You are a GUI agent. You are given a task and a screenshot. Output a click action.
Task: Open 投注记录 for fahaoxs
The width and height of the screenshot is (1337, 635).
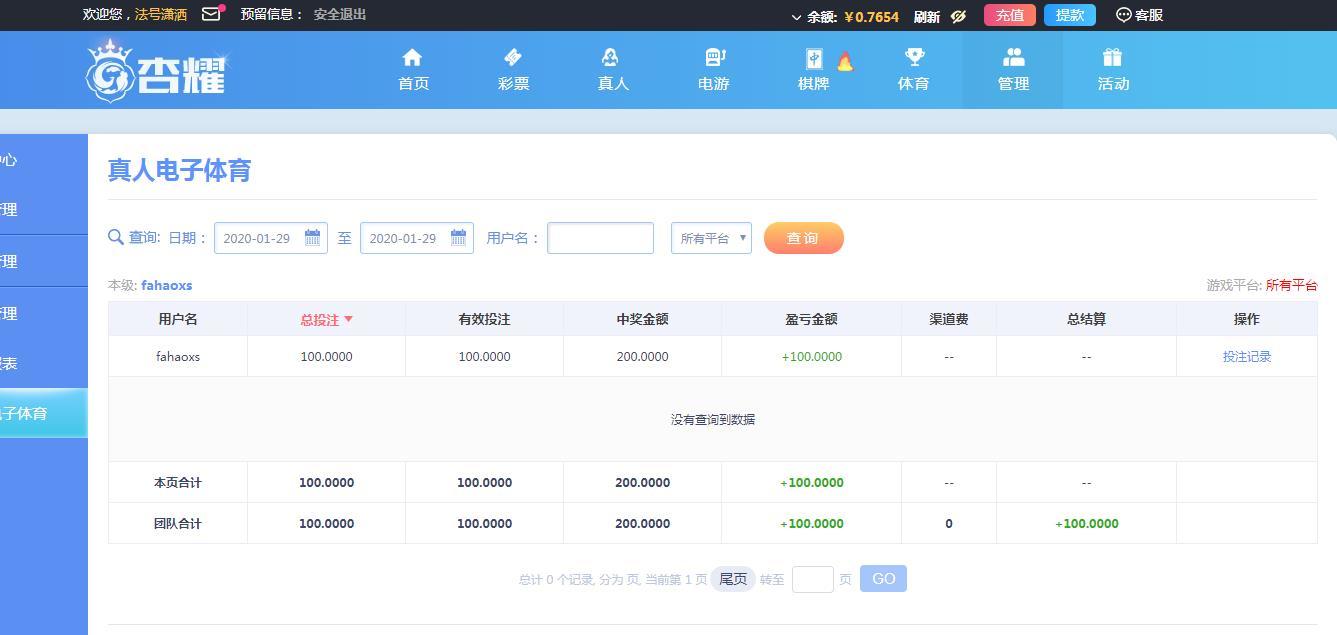1247,356
